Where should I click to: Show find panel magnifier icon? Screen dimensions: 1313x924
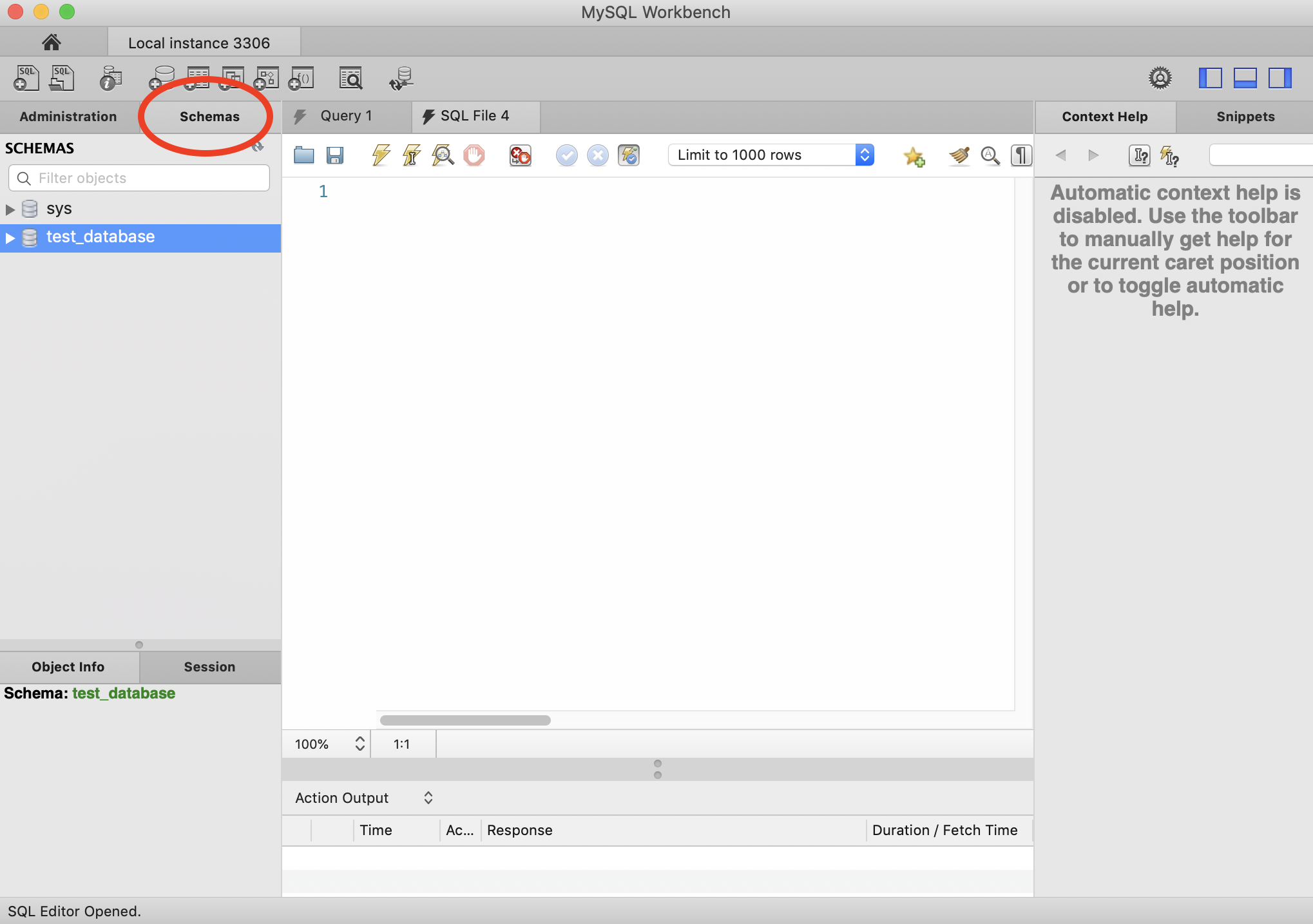pos(990,155)
